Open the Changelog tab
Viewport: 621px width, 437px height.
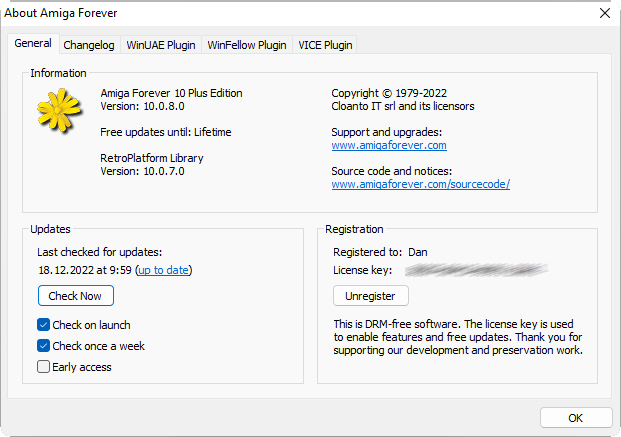coord(89,45)
